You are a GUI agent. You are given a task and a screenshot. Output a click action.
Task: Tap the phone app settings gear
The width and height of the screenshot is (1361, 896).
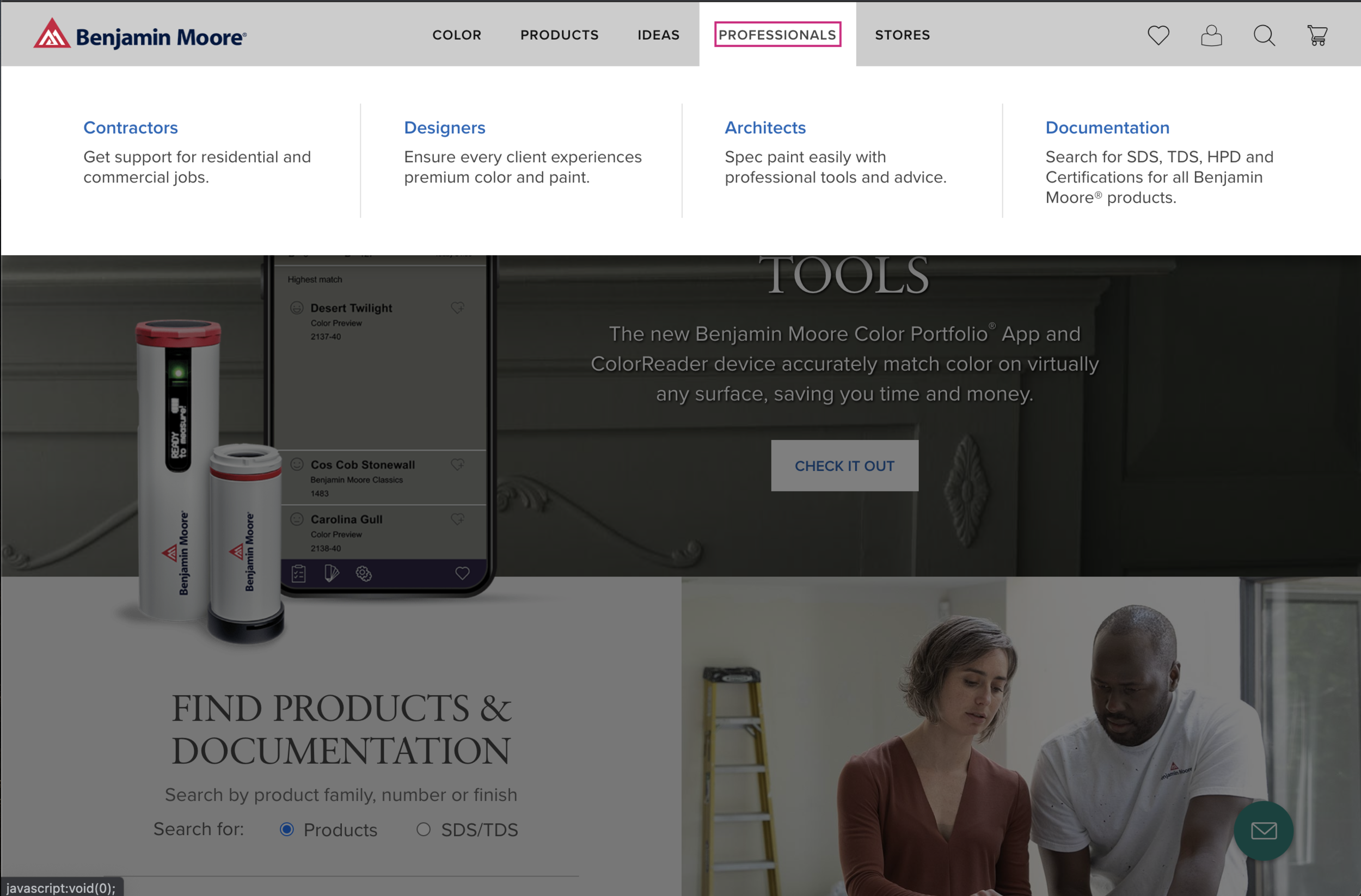pos(364,573)
